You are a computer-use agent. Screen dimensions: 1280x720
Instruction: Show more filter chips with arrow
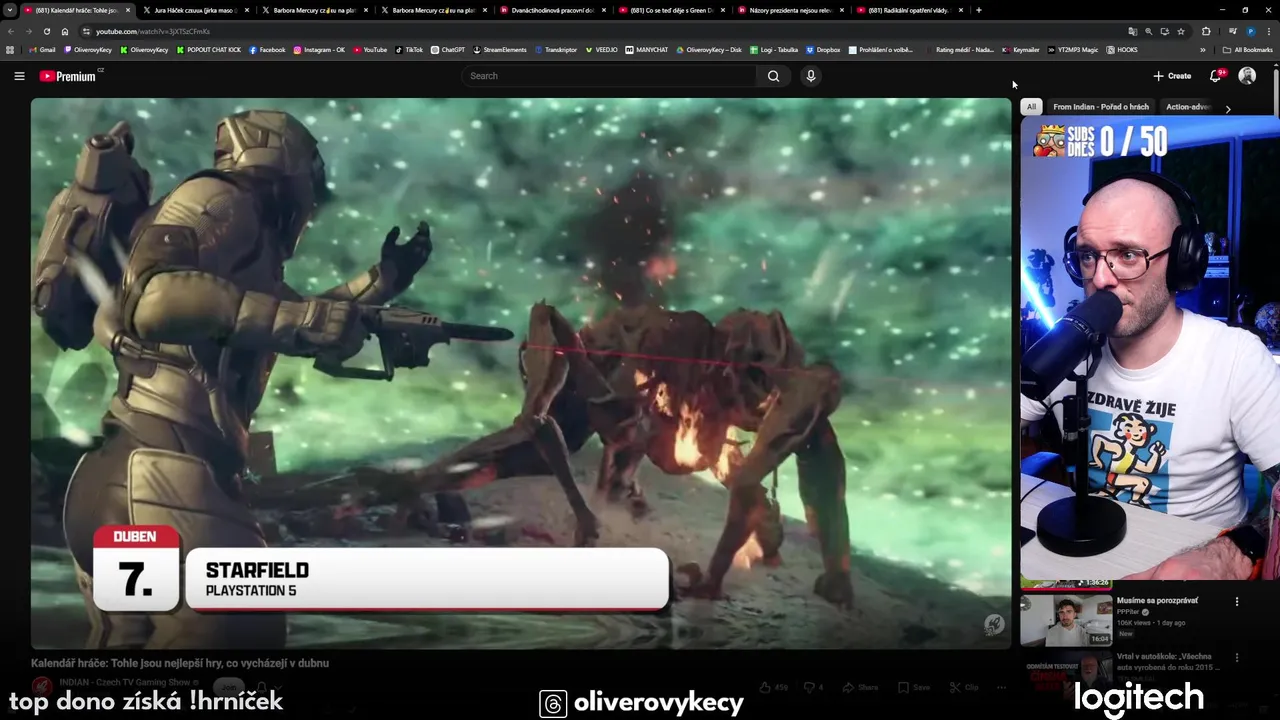(1228, 108)
